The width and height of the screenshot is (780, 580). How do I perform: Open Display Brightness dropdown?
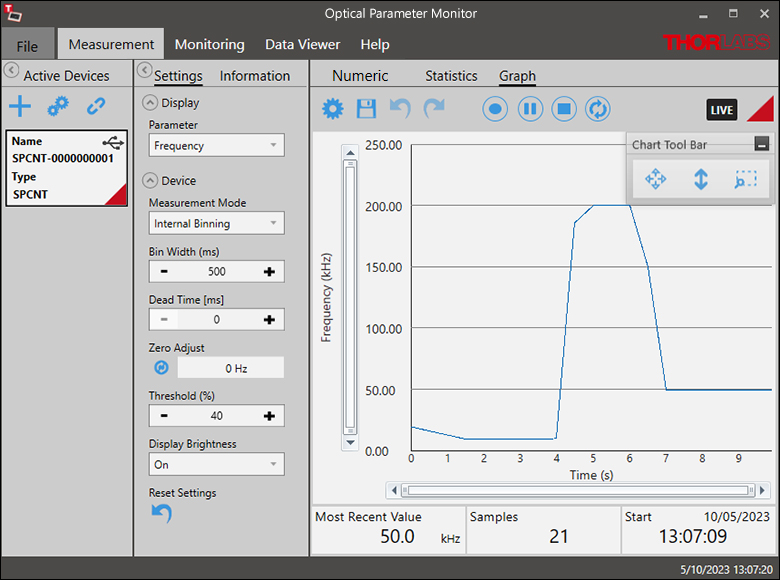[216, 465]
